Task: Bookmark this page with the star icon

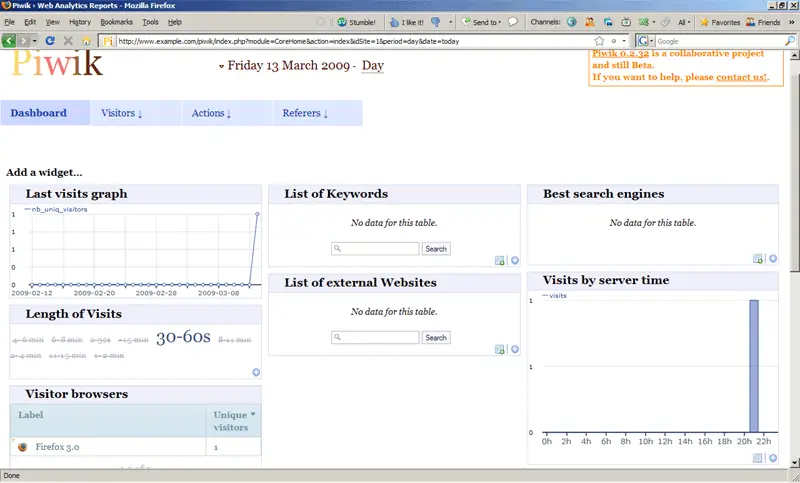Action: pos(599,41)
